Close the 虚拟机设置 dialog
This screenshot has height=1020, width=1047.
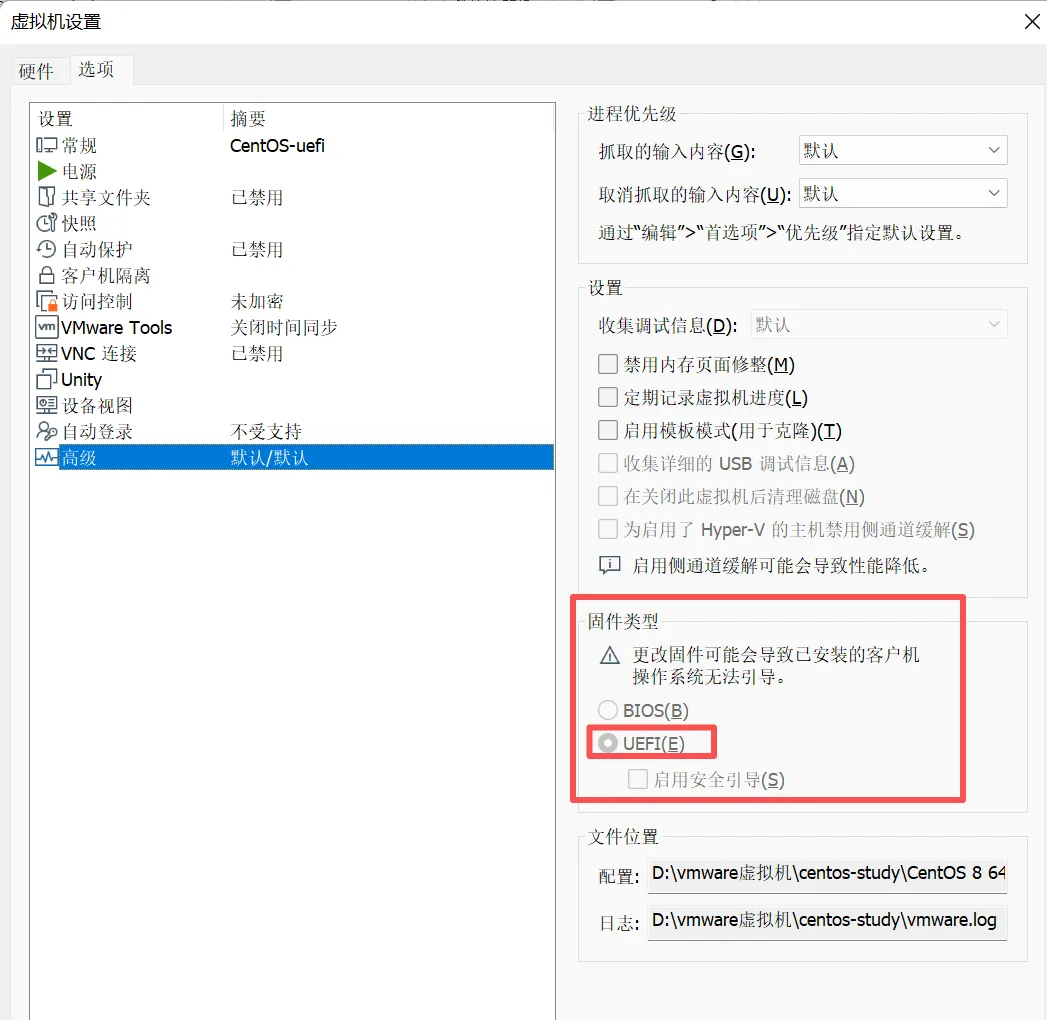[x=1032, y=22]
